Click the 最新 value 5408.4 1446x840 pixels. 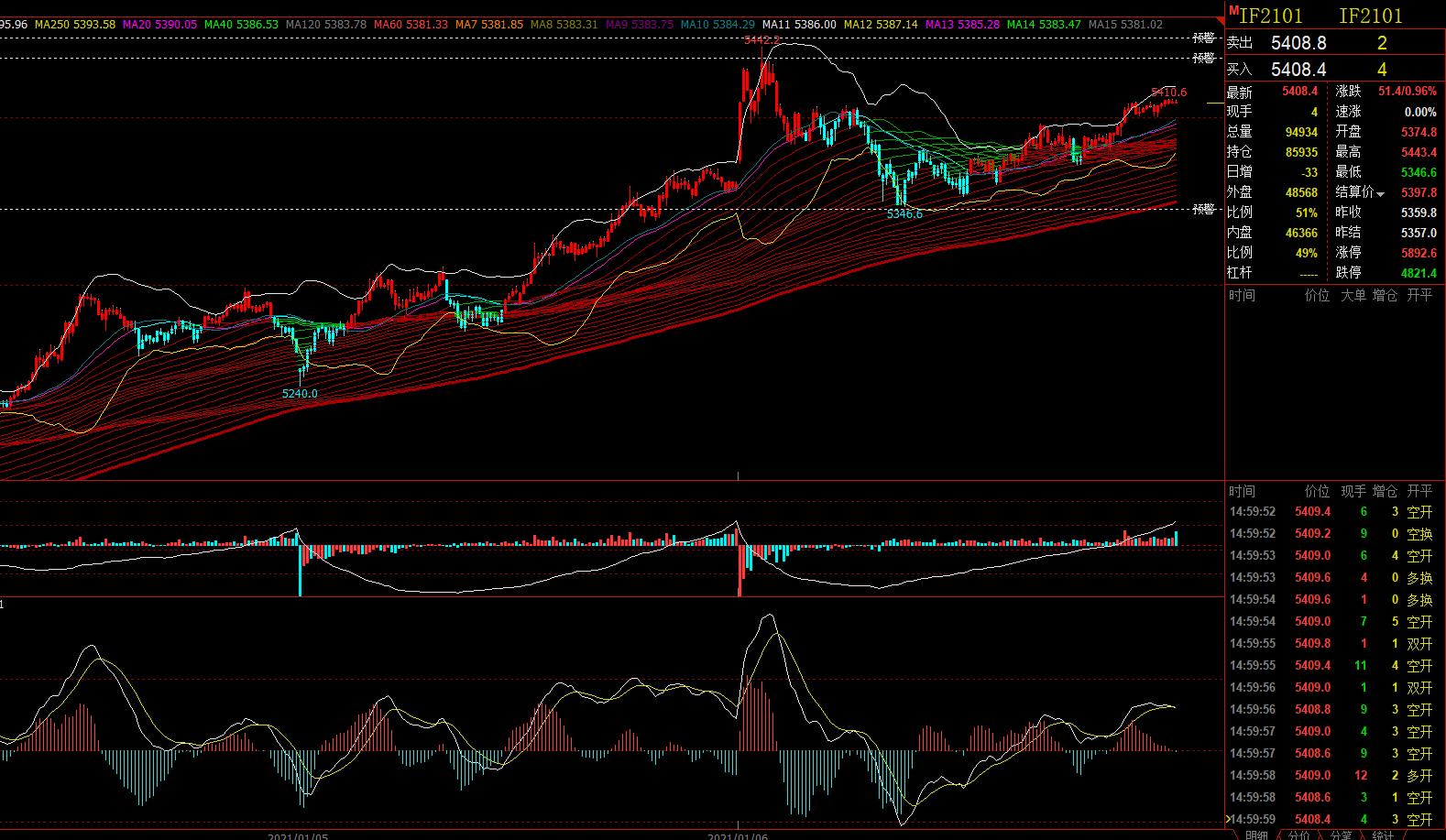point(1299,92)
